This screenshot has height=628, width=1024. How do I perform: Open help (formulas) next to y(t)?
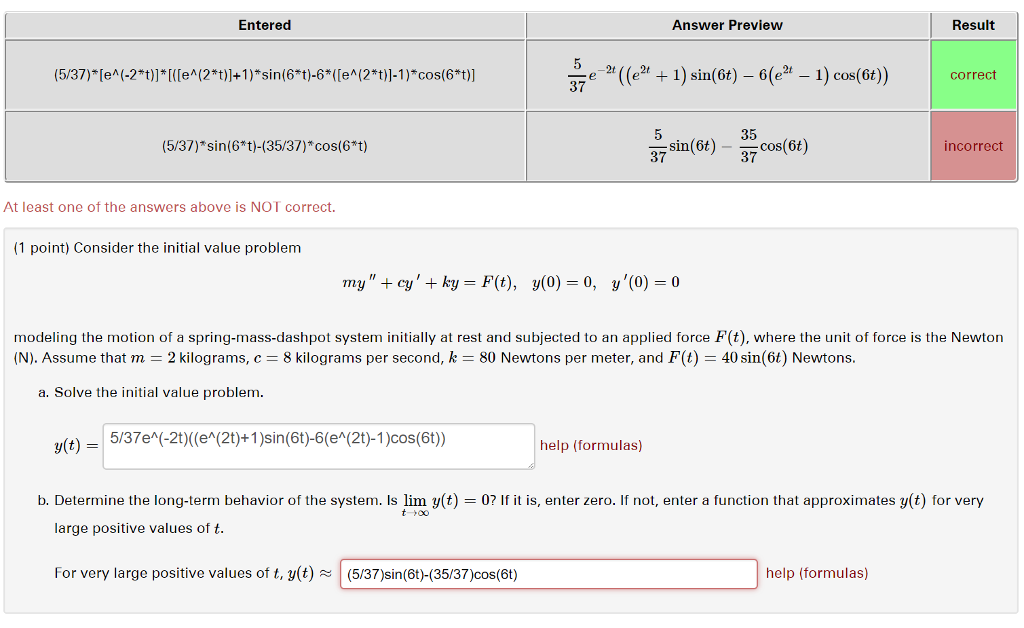click(590, 446)
